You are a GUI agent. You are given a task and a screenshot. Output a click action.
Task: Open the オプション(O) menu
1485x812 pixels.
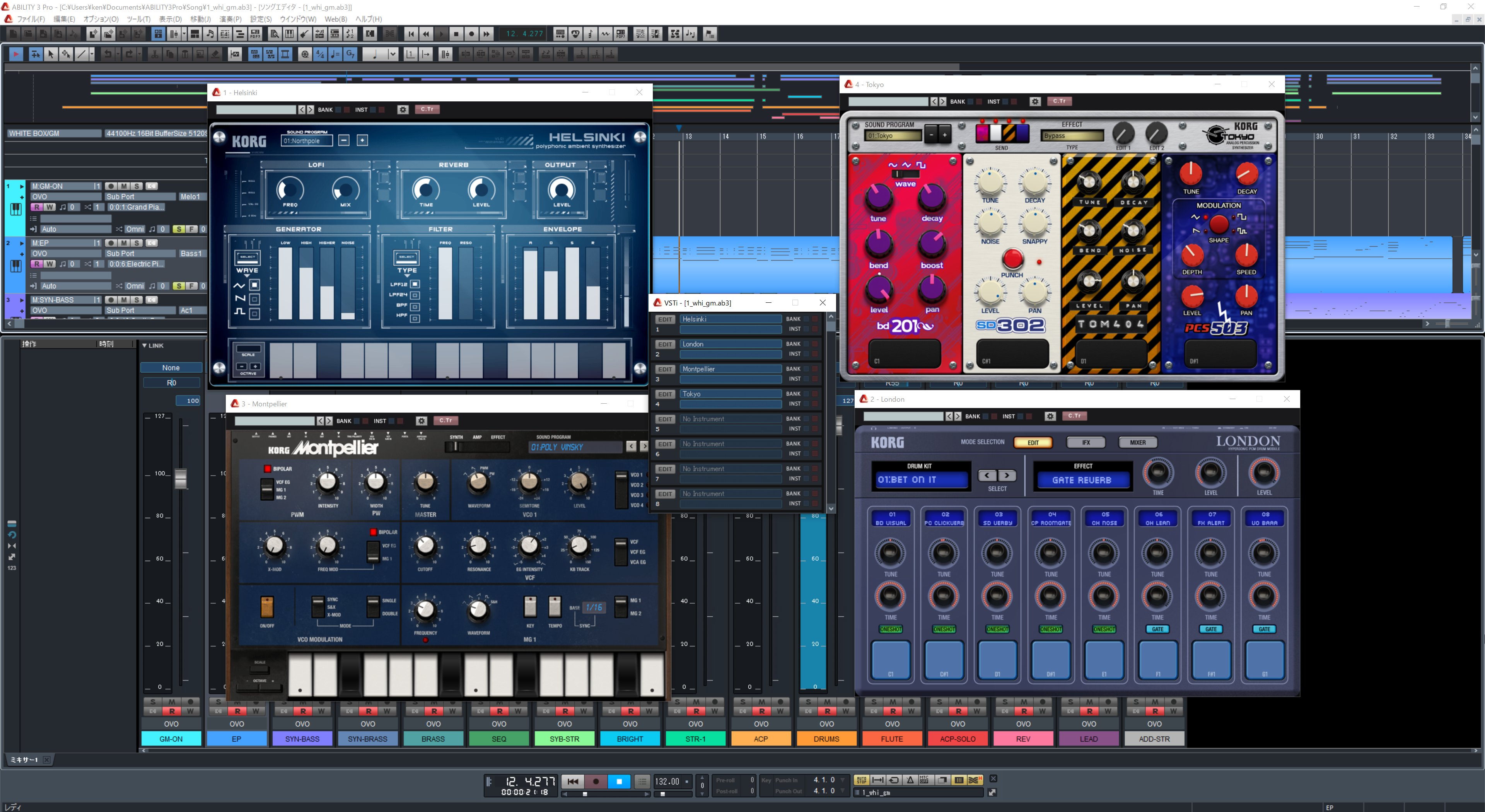[x=101, y=19]
